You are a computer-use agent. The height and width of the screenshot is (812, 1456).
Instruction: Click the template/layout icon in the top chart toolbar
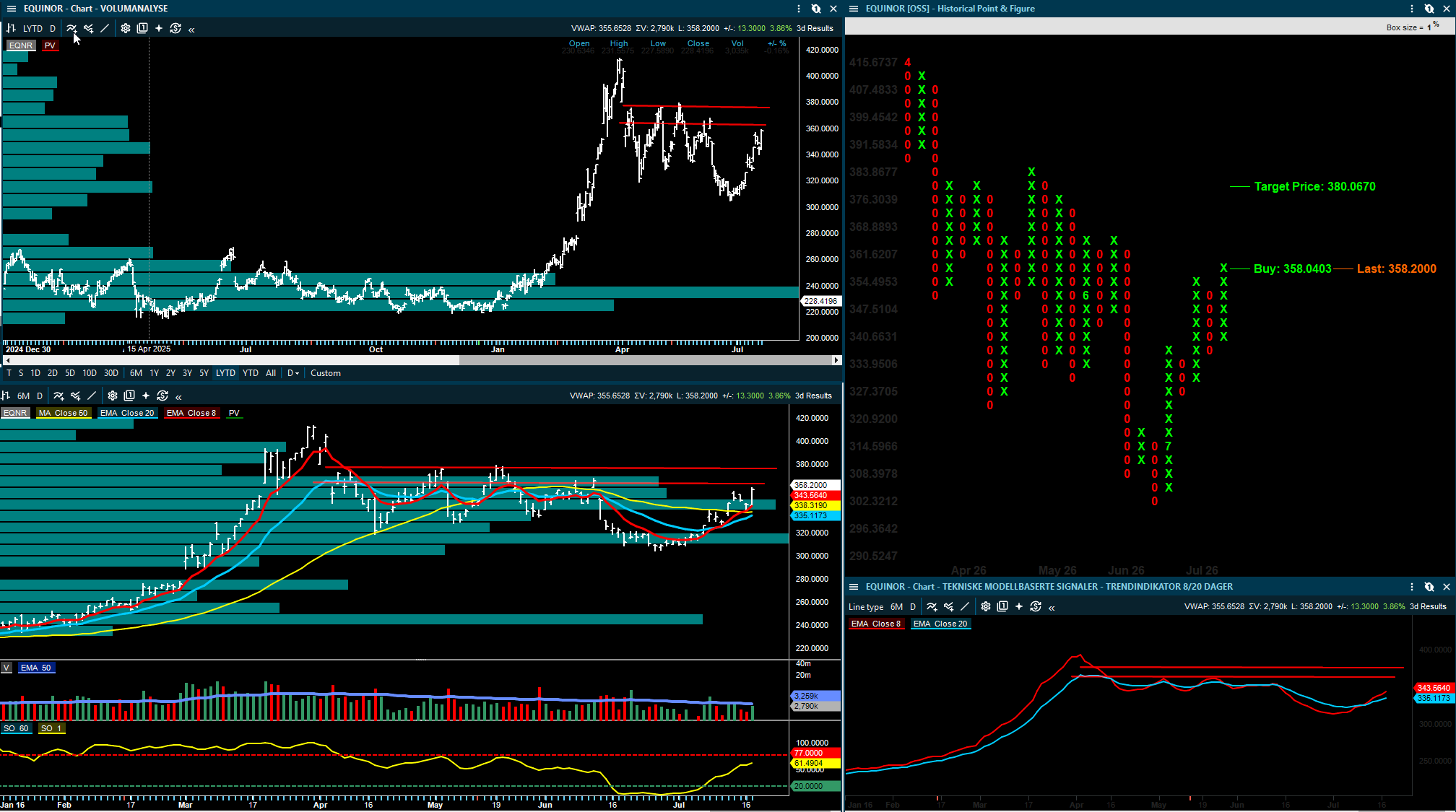click(142, 29)
